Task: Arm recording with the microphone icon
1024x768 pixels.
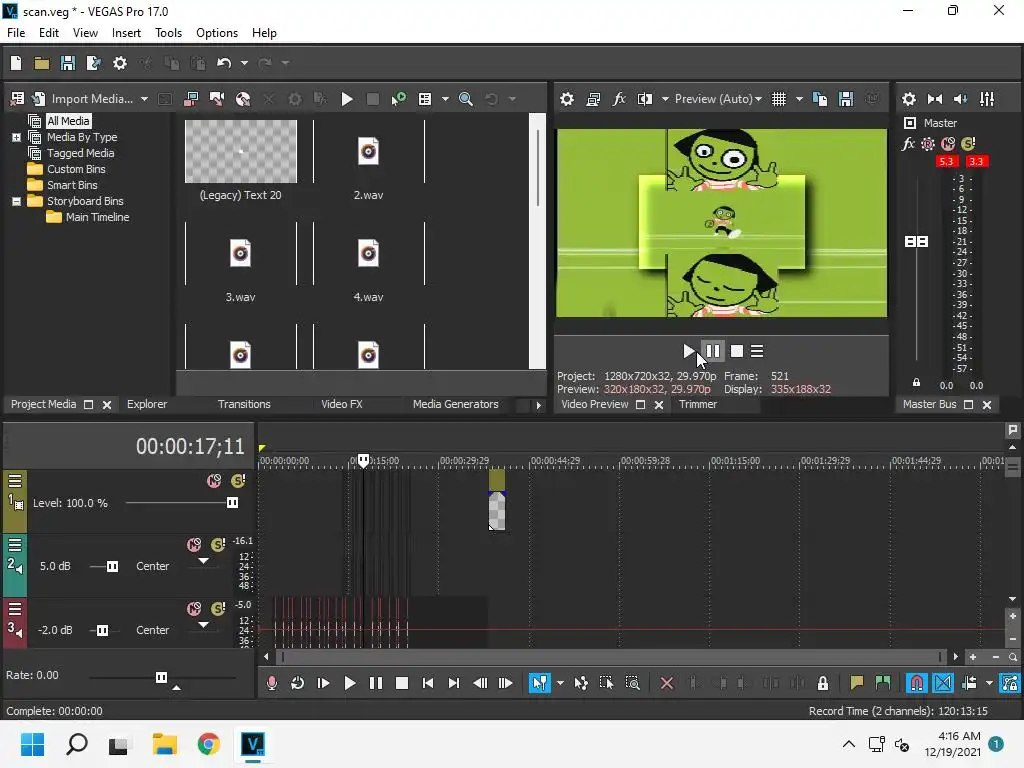Action: [x=272, y=683]
